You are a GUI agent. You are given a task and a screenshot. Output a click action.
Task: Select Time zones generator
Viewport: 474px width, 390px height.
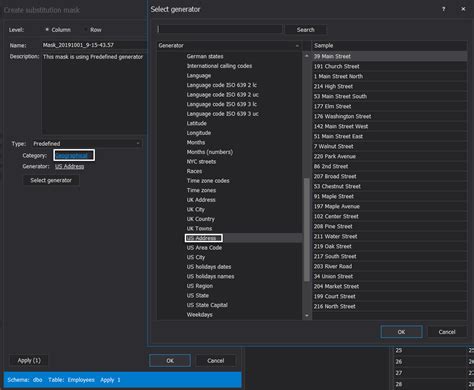tap(201, 190)
